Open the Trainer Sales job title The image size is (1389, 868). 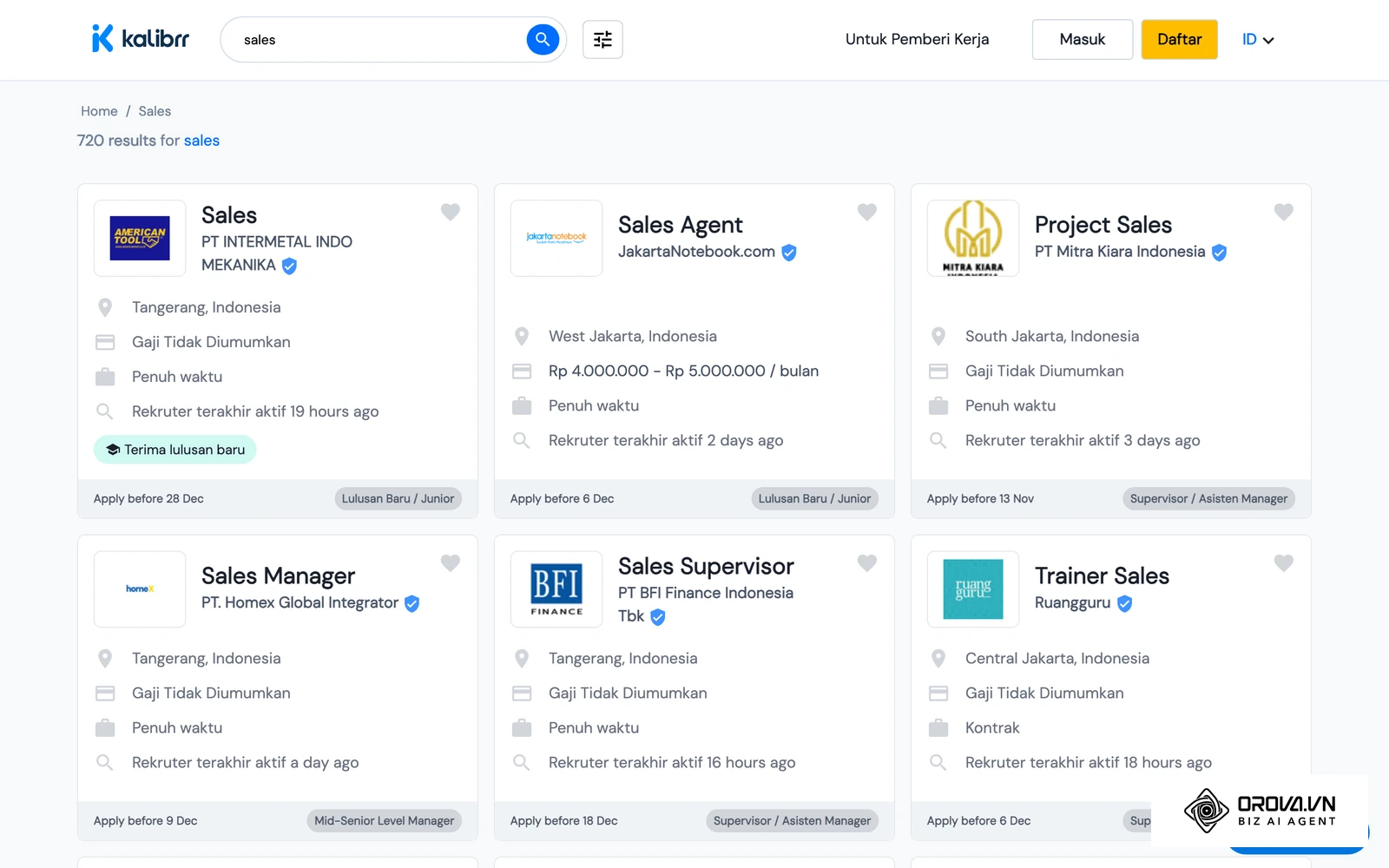(x=1102, y=575)
